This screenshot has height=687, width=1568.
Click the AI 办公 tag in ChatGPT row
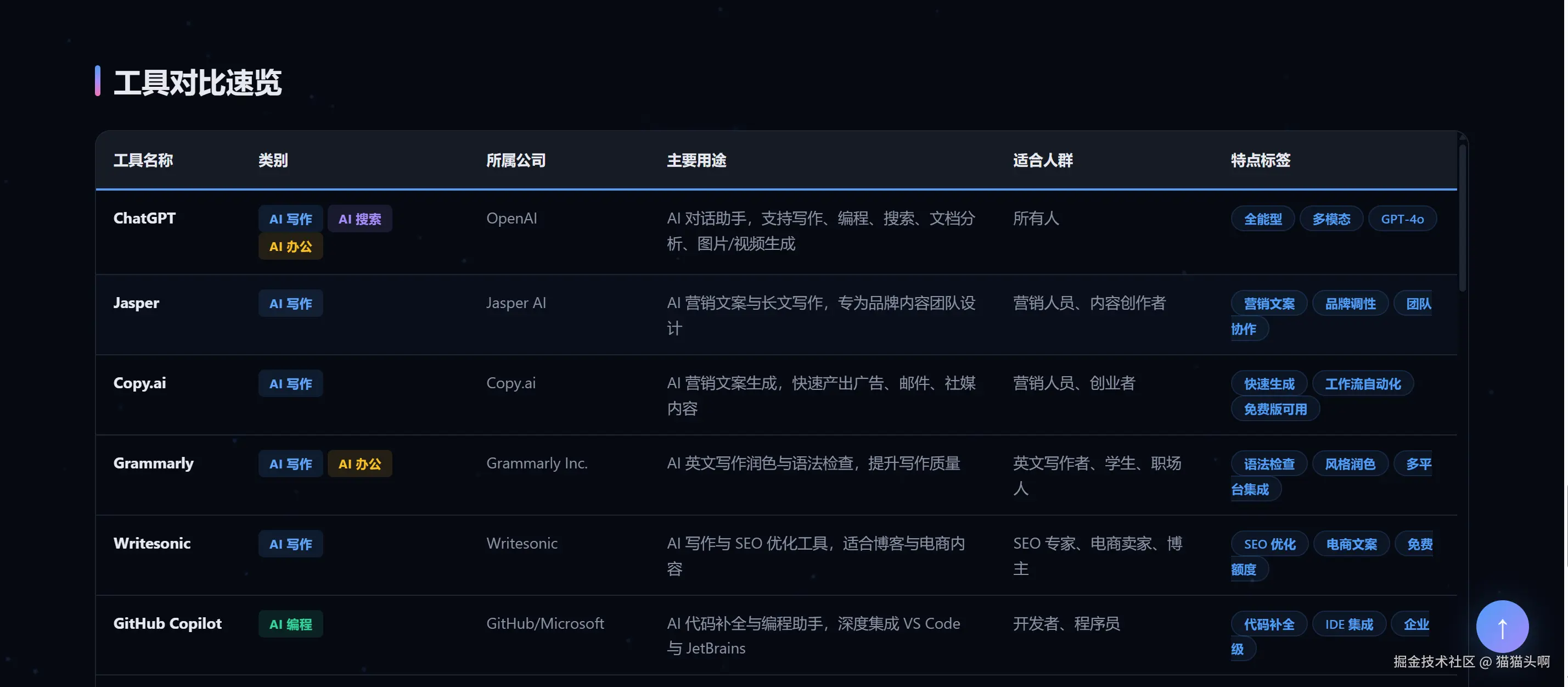(290, 247)
